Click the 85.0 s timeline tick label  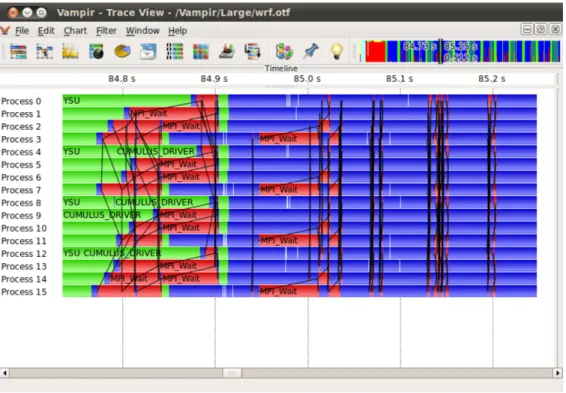[307, 79]
